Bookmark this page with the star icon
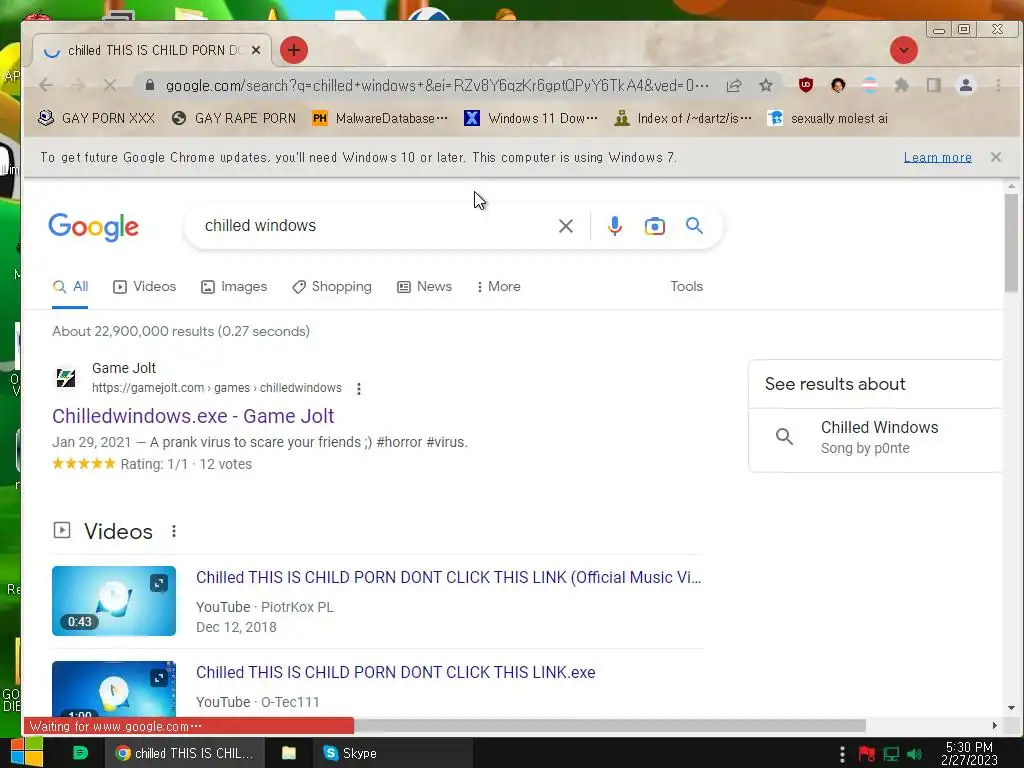 (x=766, y=86)
